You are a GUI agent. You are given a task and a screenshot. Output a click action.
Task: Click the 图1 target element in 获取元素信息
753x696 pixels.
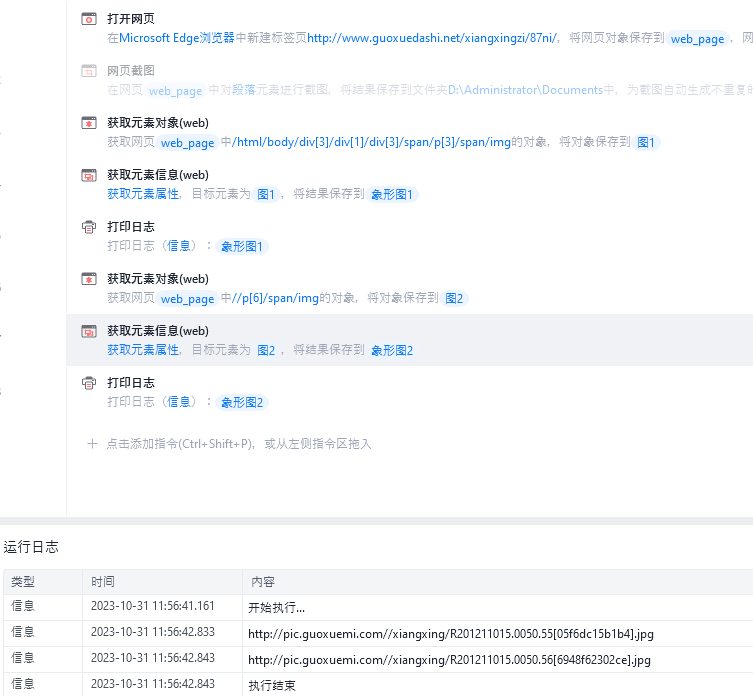(x=266, y=195)
